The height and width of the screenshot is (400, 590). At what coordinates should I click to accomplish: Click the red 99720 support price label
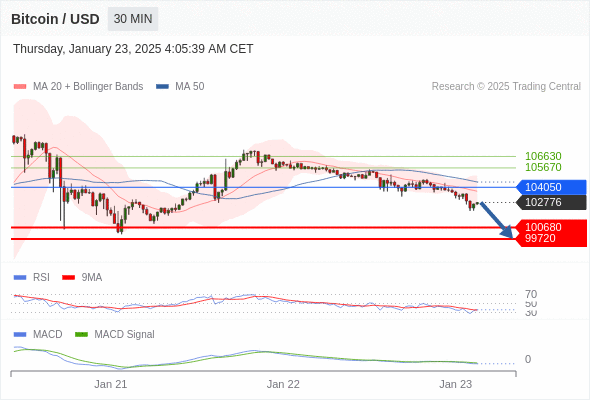coord(540,238)
